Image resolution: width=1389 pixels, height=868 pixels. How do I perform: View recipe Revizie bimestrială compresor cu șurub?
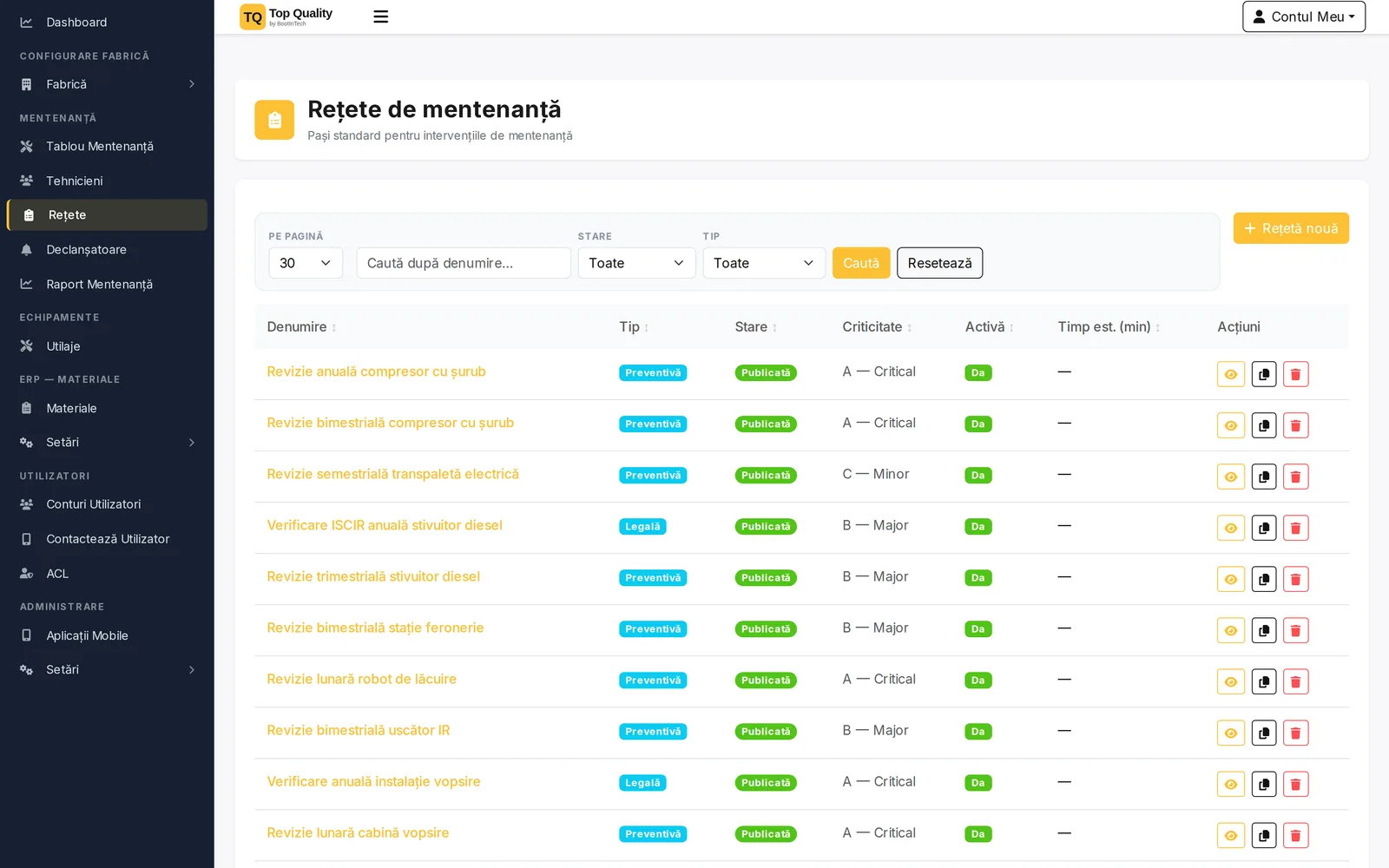(x=1231, y=425)
